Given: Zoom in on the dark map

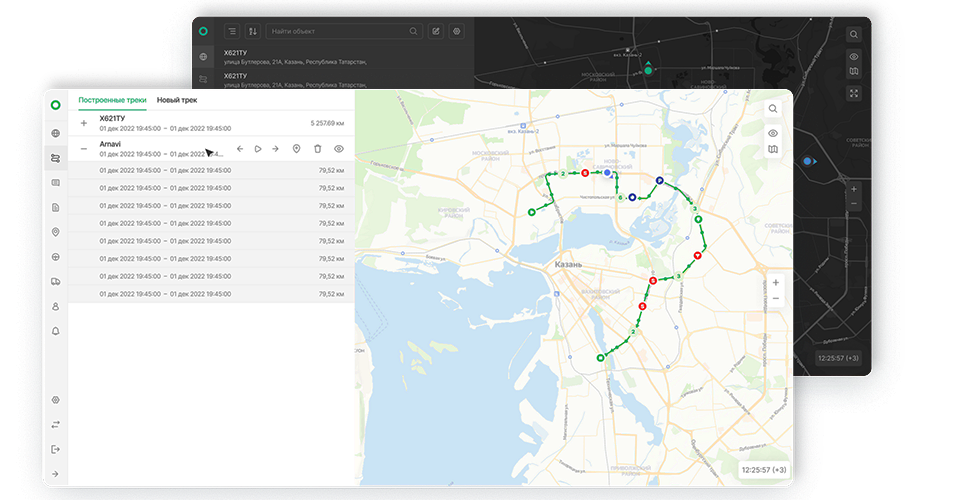Looking at the screenshot, I should [x=853, y=189].
